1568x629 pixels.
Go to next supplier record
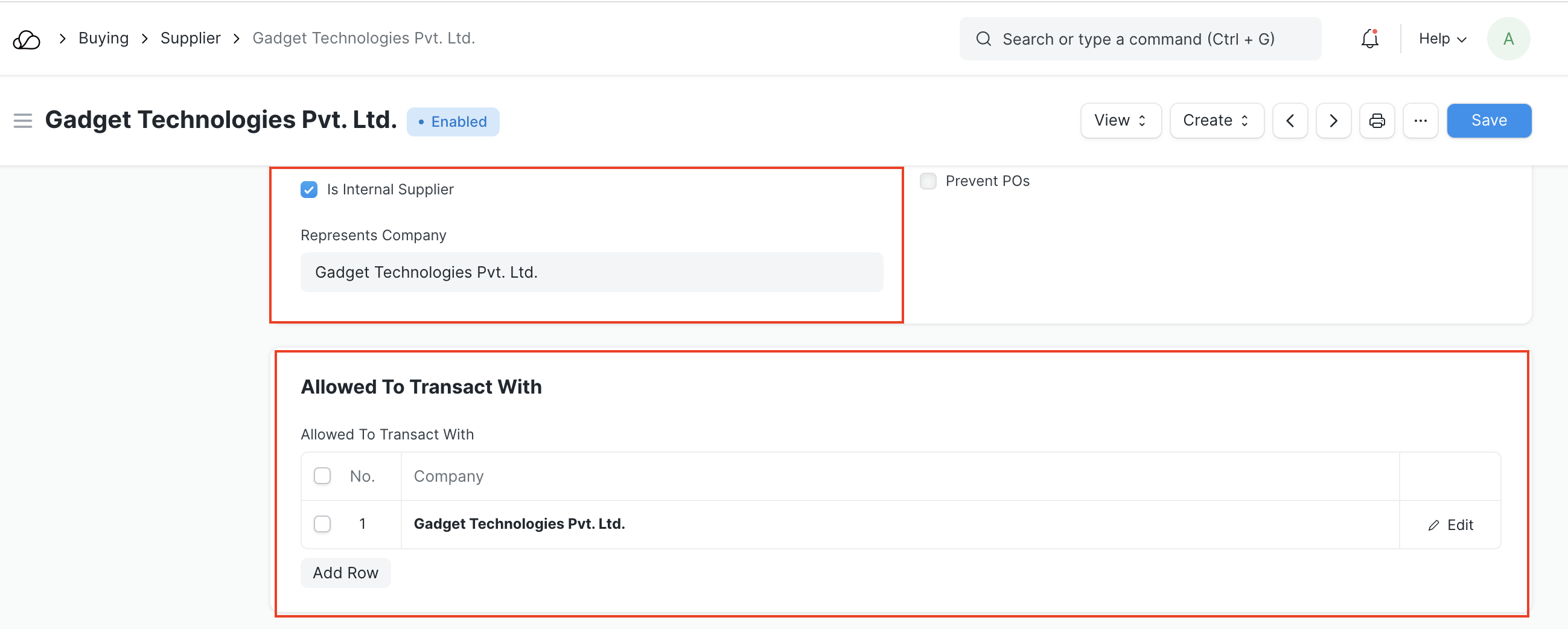click(1333, 121)
